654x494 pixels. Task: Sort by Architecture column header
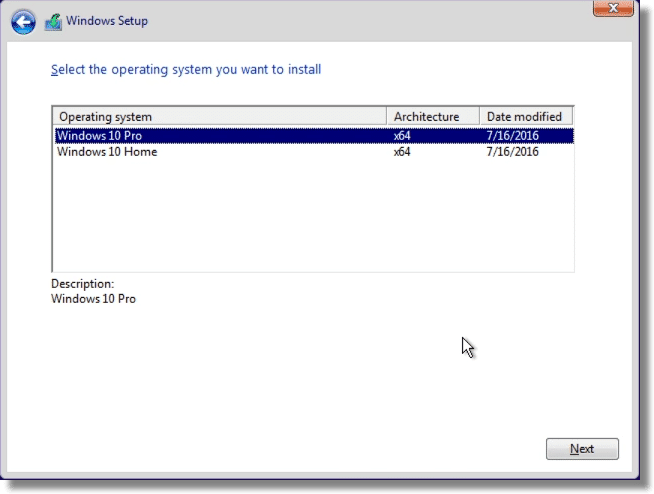(433, 116)
